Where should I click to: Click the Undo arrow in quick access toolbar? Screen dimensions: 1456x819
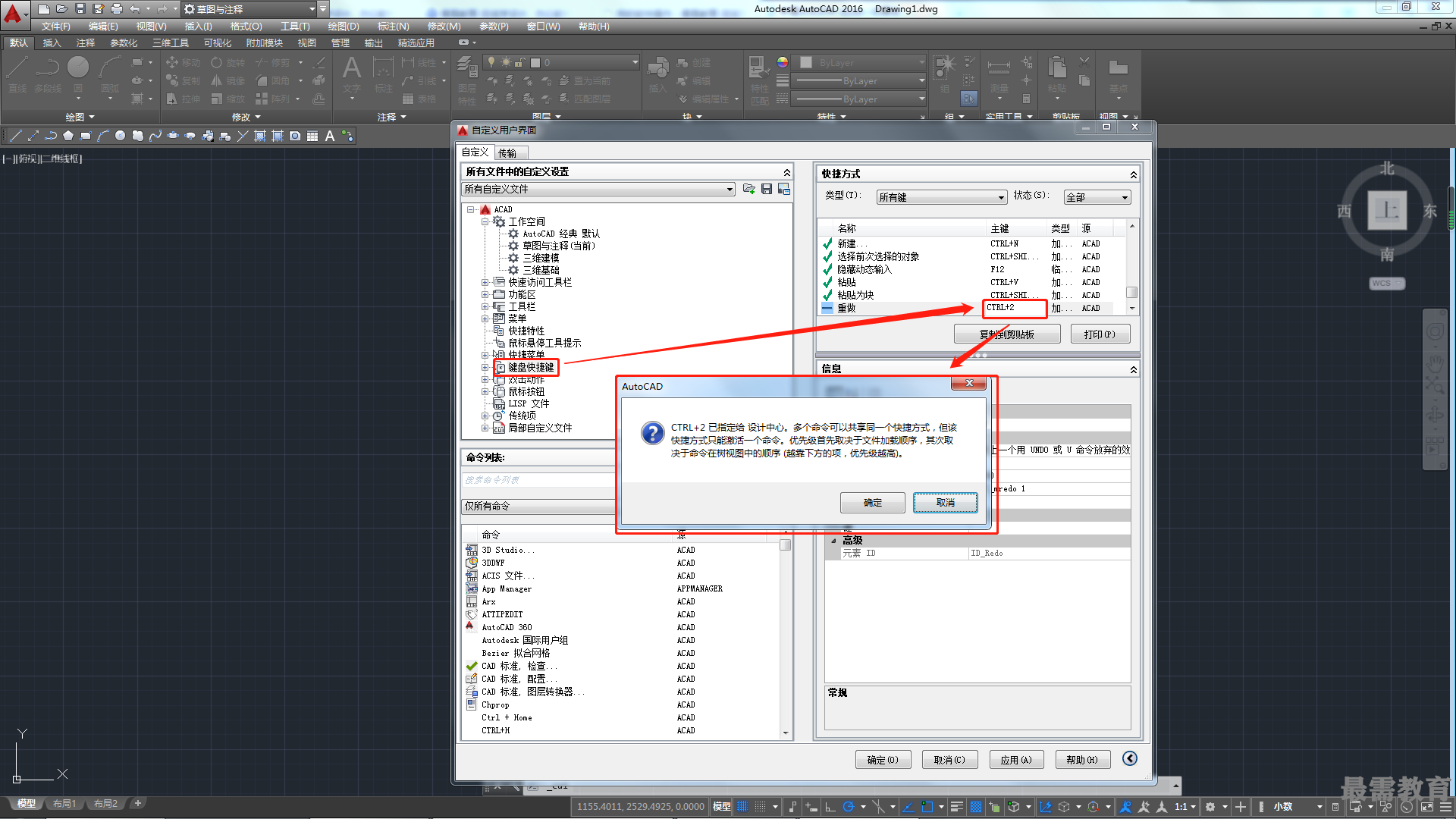(x=135, y=8)
